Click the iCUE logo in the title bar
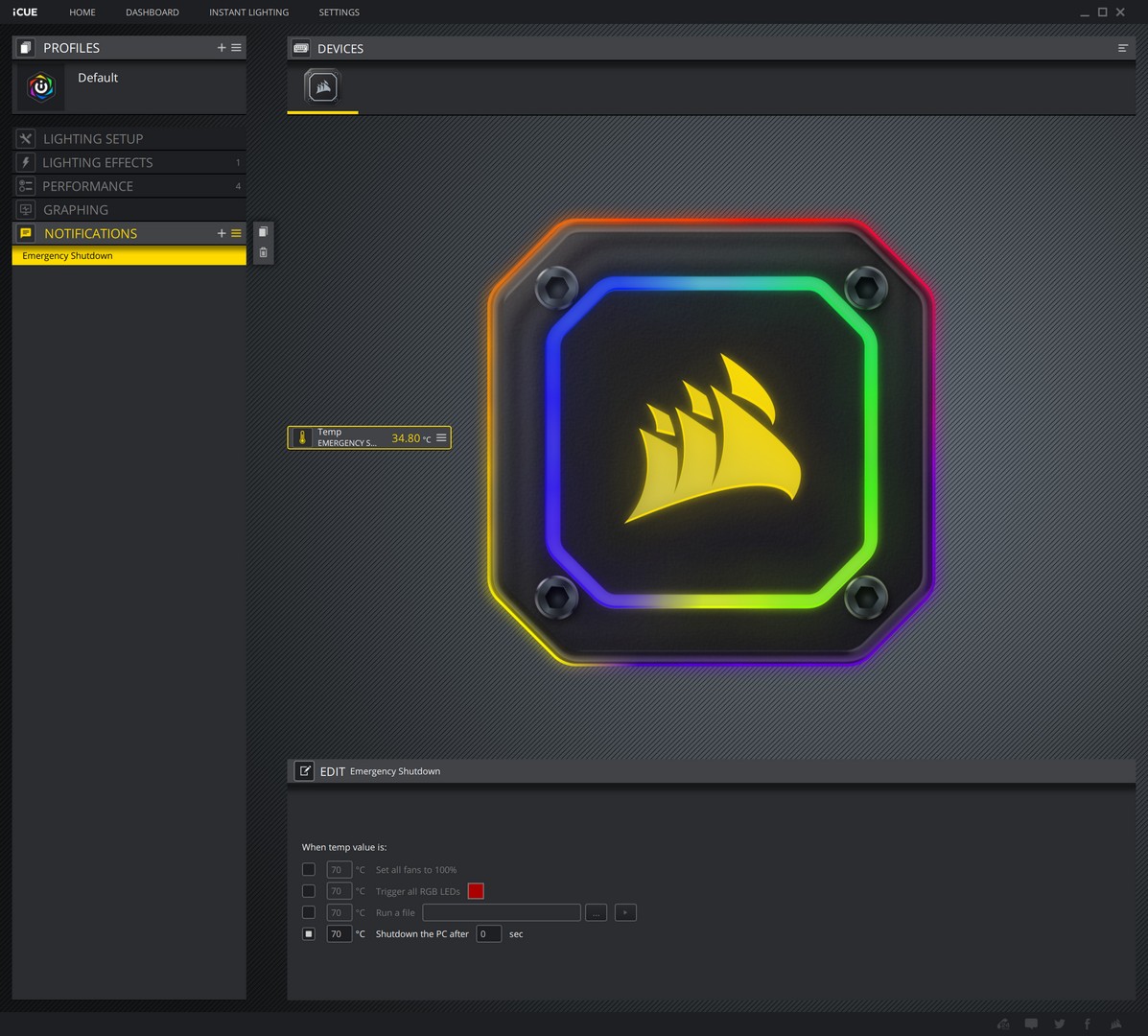 [25, 12]
